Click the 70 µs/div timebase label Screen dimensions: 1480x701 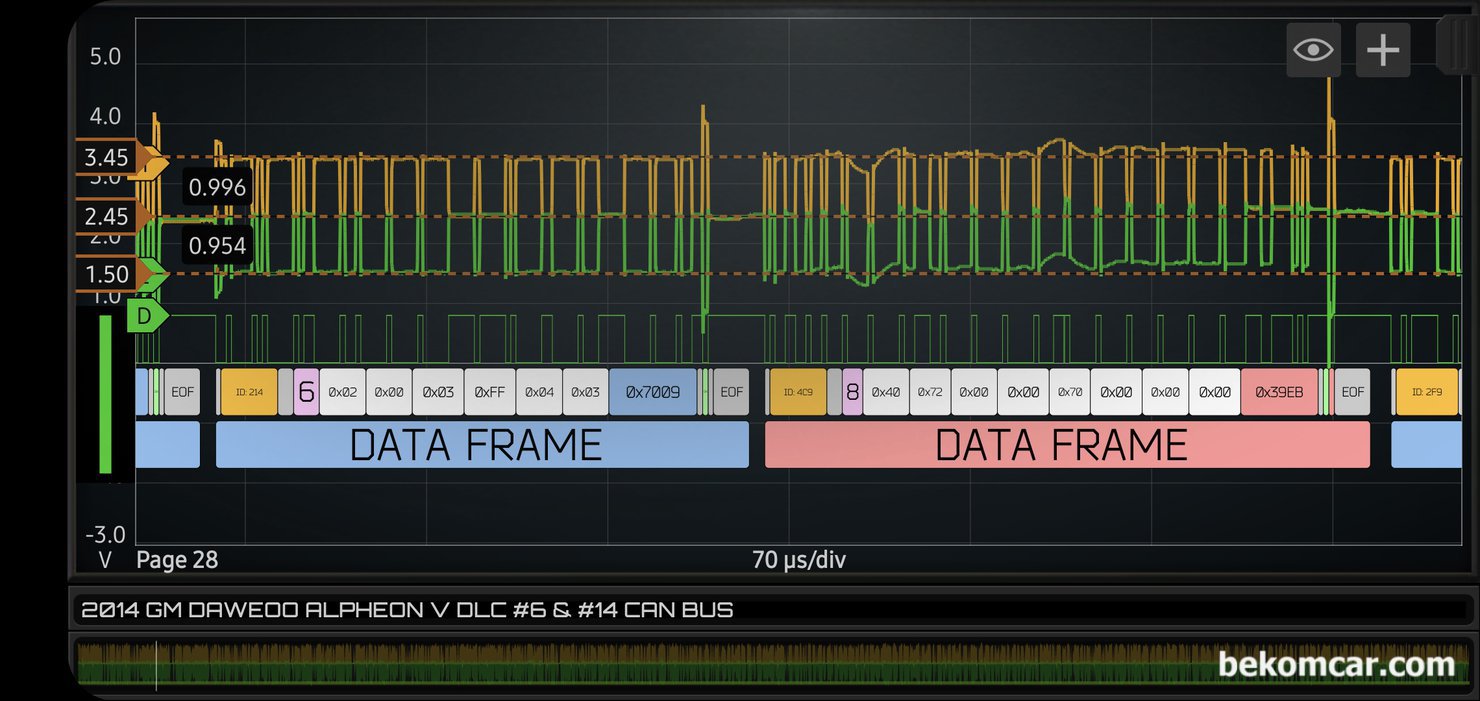point(798,560)
